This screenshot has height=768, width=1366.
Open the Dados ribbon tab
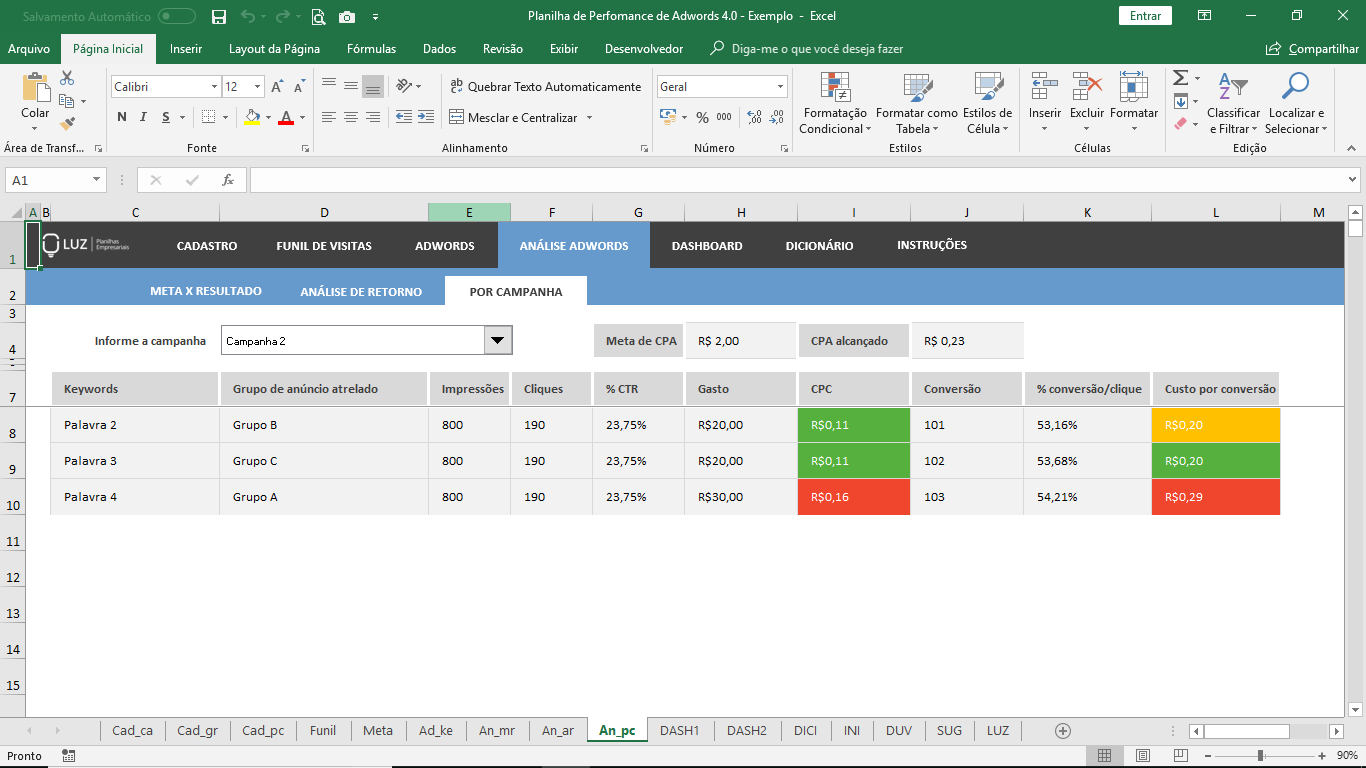click(x=439, y=49)
